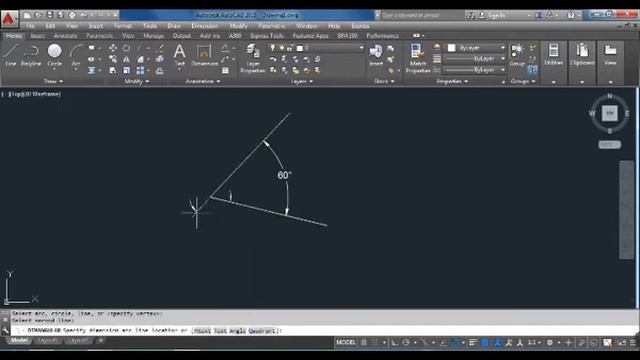Image resolution: width=640 pixels, height=360 pixels.
Task: Switch to the Express Tools ribbon tab
Action: click(x=267, y=36)
